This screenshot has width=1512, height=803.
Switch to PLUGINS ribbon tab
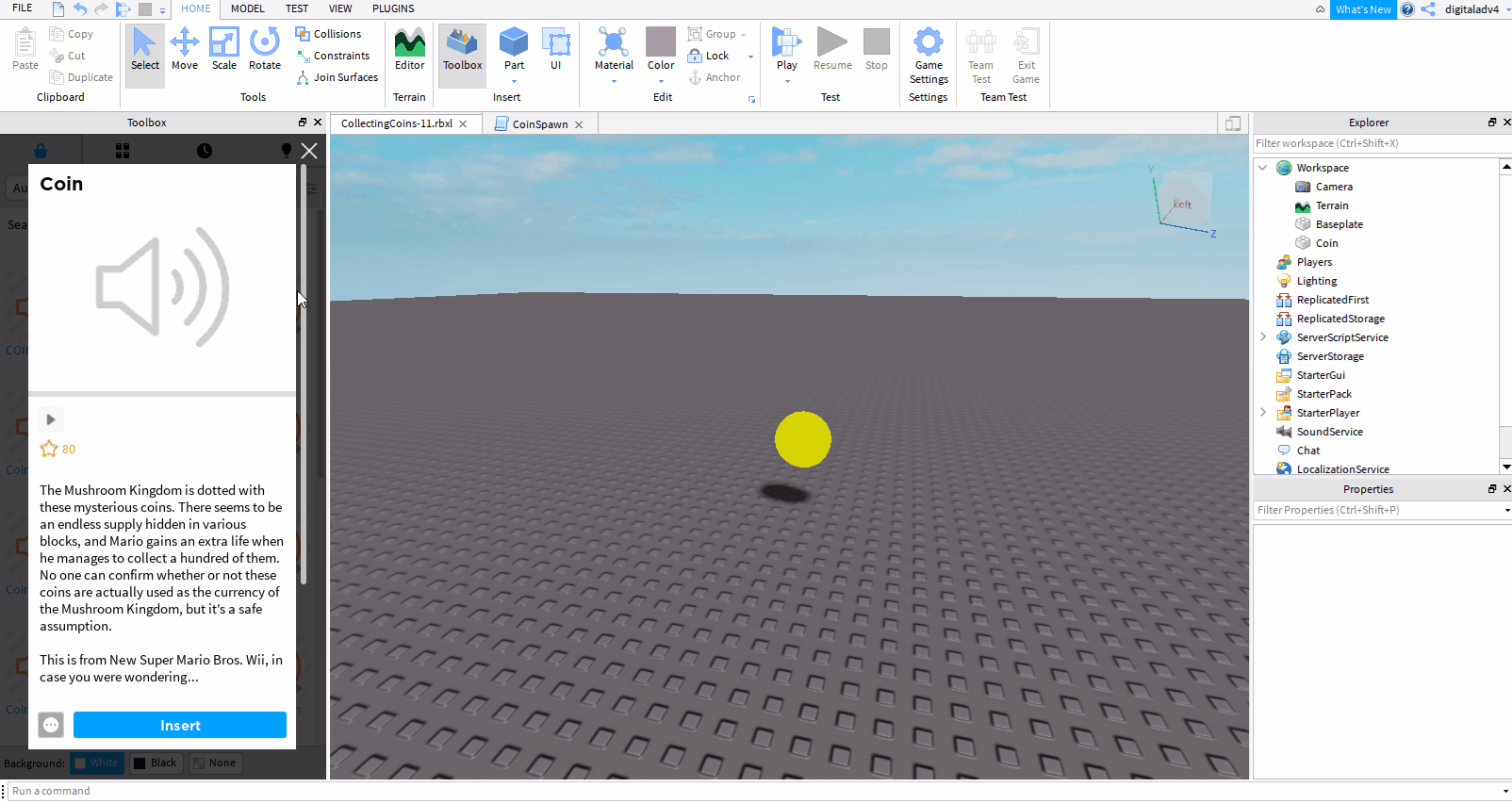(393, 8)
